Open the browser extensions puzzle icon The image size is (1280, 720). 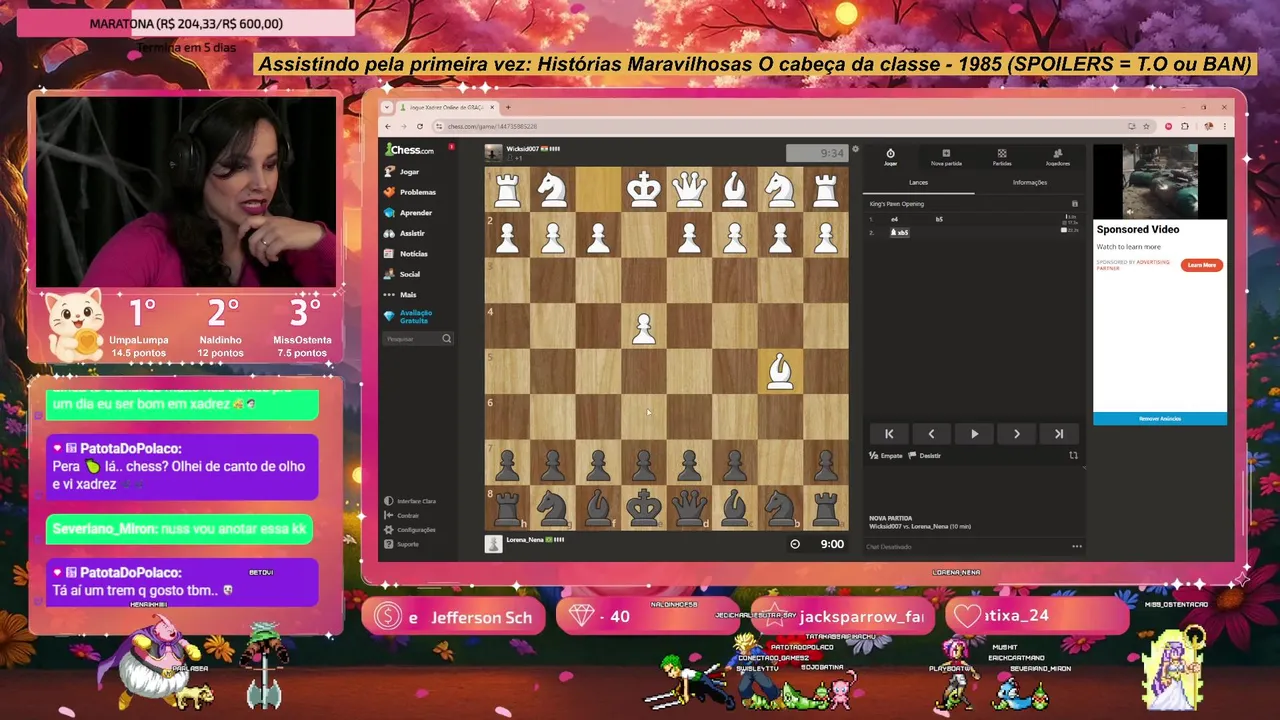click(x=1185, y=126)
